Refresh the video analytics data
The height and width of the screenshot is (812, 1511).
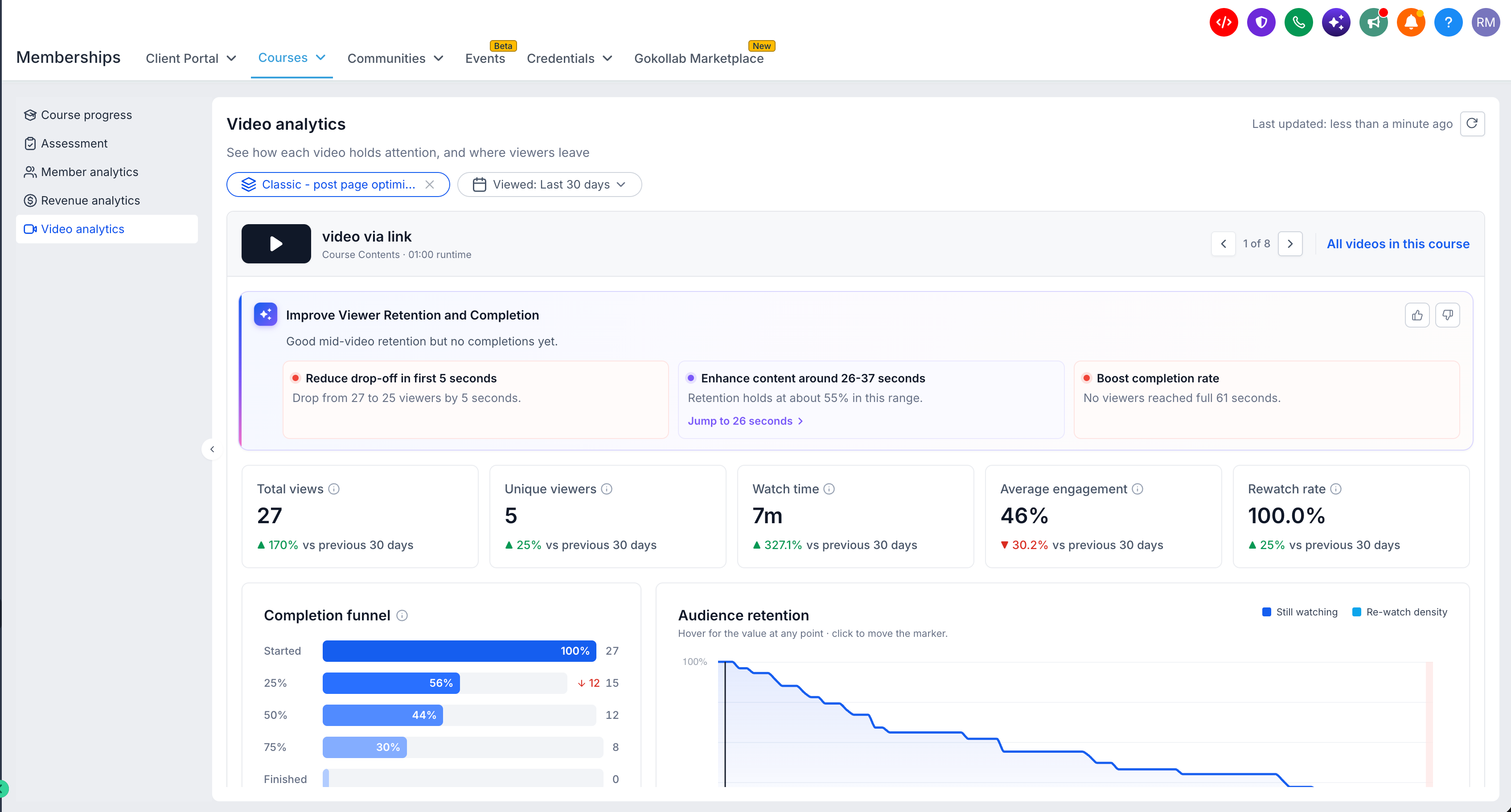[1472, 124]
